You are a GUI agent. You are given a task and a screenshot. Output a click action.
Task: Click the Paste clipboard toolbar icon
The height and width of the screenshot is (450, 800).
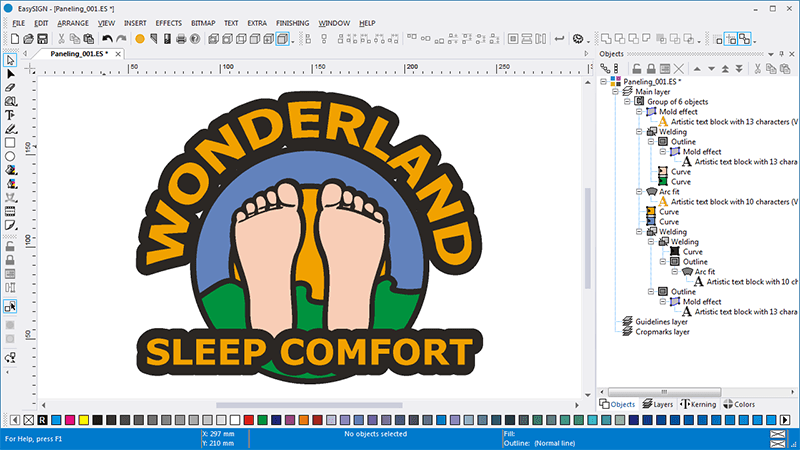(89, 39)
